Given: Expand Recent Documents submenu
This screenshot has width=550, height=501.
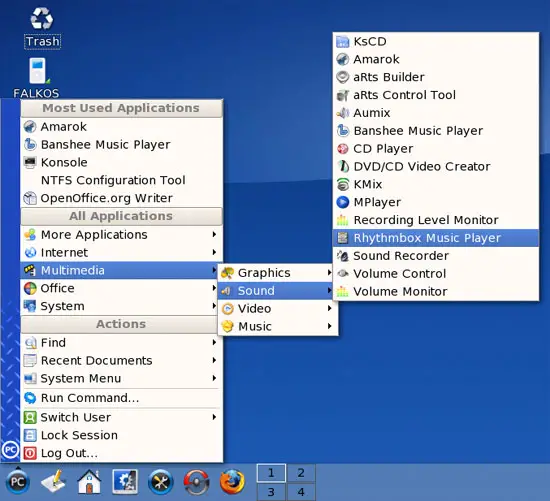Looking at the screenshot, I should (x=121, y=360).
